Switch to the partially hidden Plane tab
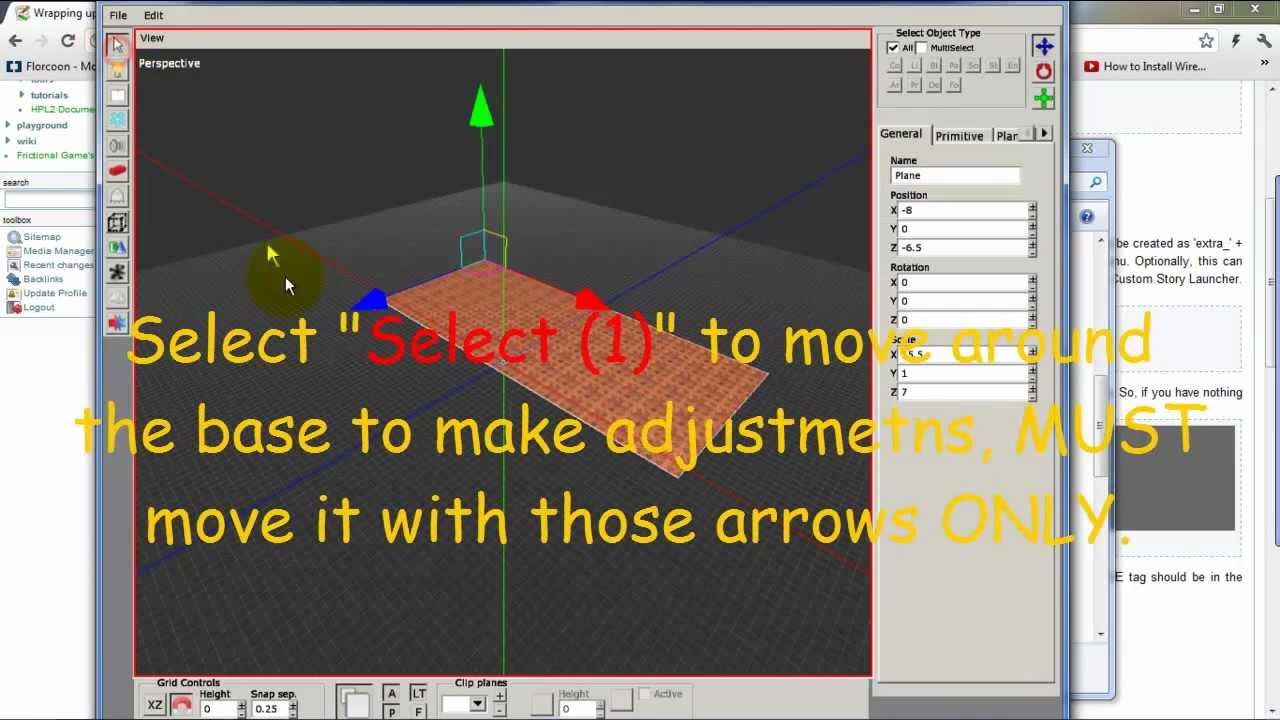 click(x=1006, y=136)
